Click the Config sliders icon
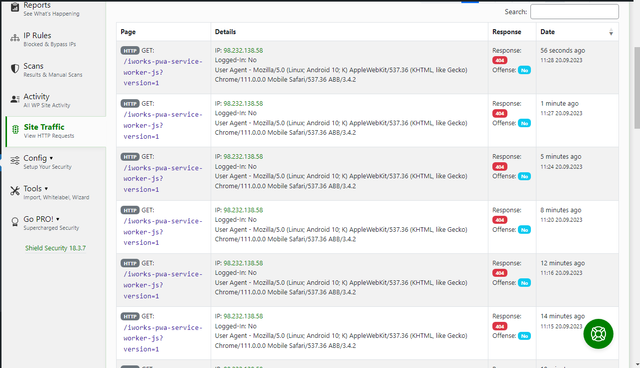640x368 pixels. click(x=15, y=161)
